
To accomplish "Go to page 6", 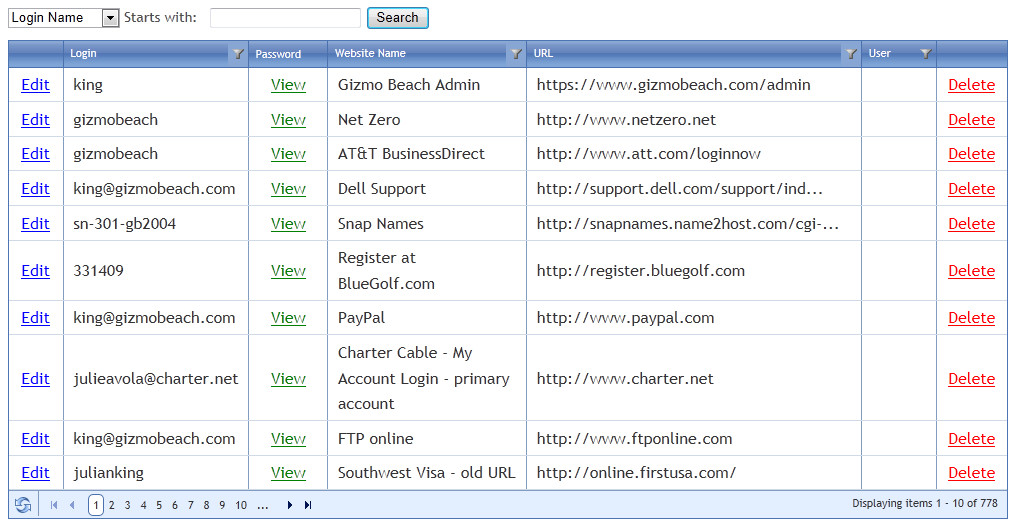I will click(175, 505).
